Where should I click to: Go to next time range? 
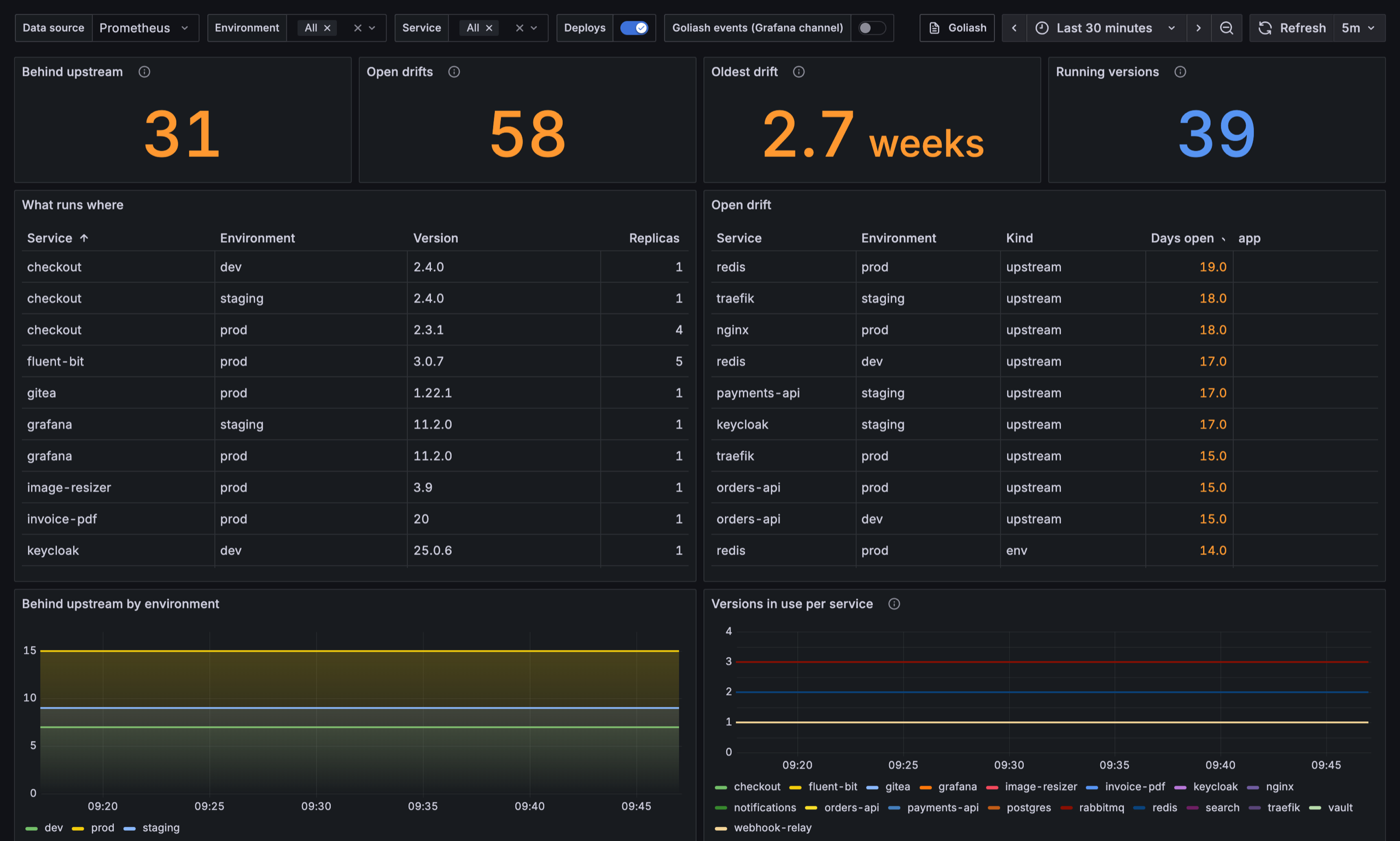1198,28
